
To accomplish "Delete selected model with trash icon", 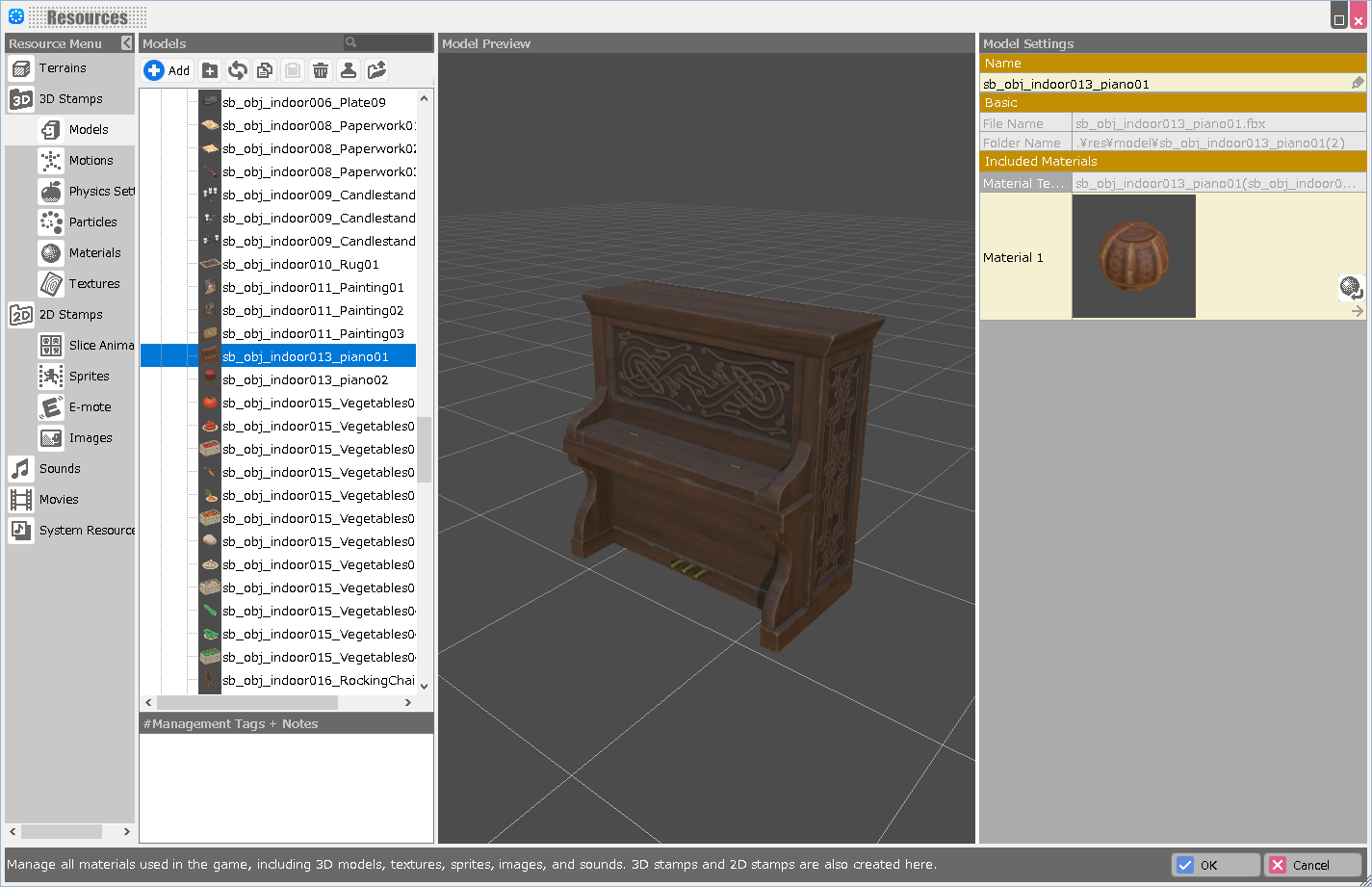I will pyautogui.click(x=321, y=70).
